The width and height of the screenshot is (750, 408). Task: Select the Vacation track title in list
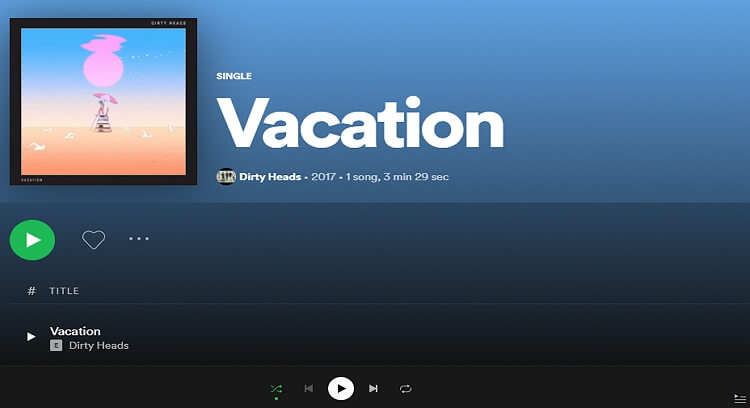75,331
